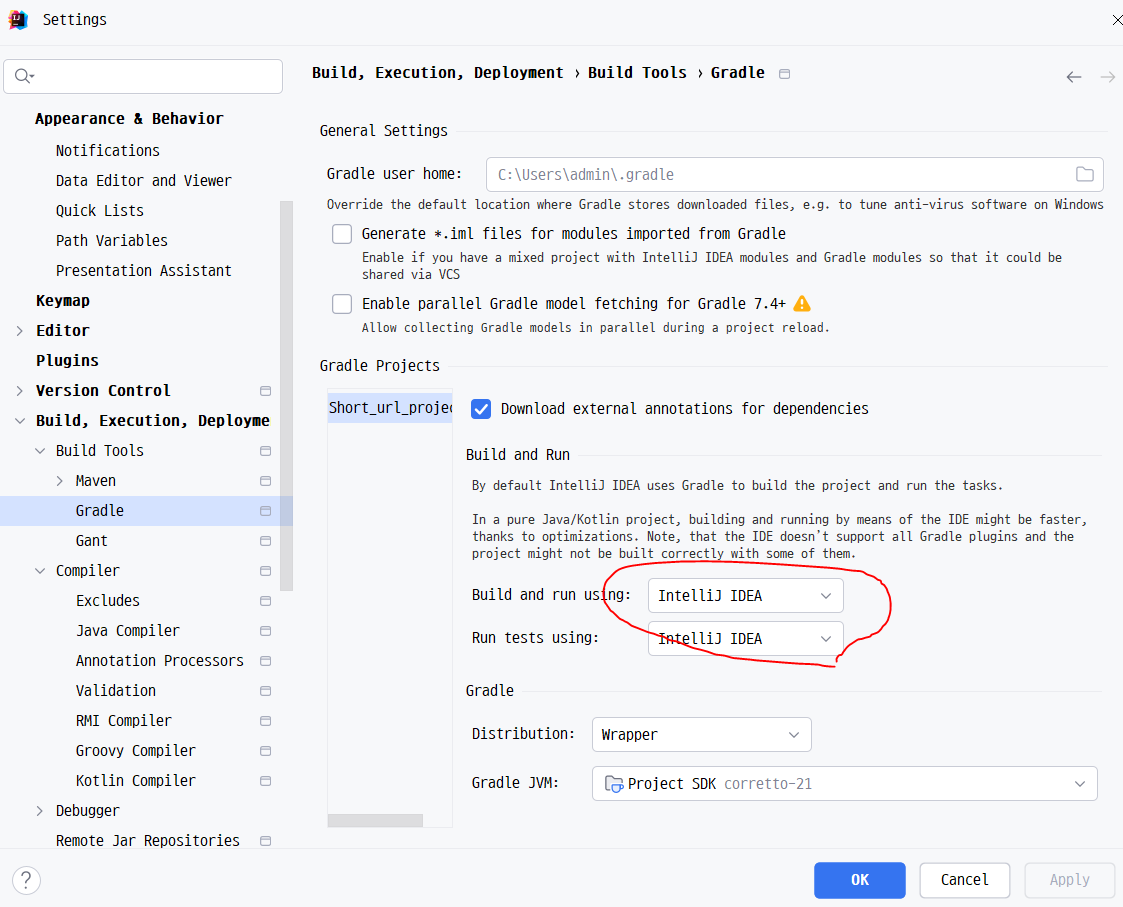Expand the Editor settings section
Image resolution: width=1123 pixels, height=907 pixels.
click(19, 331)
